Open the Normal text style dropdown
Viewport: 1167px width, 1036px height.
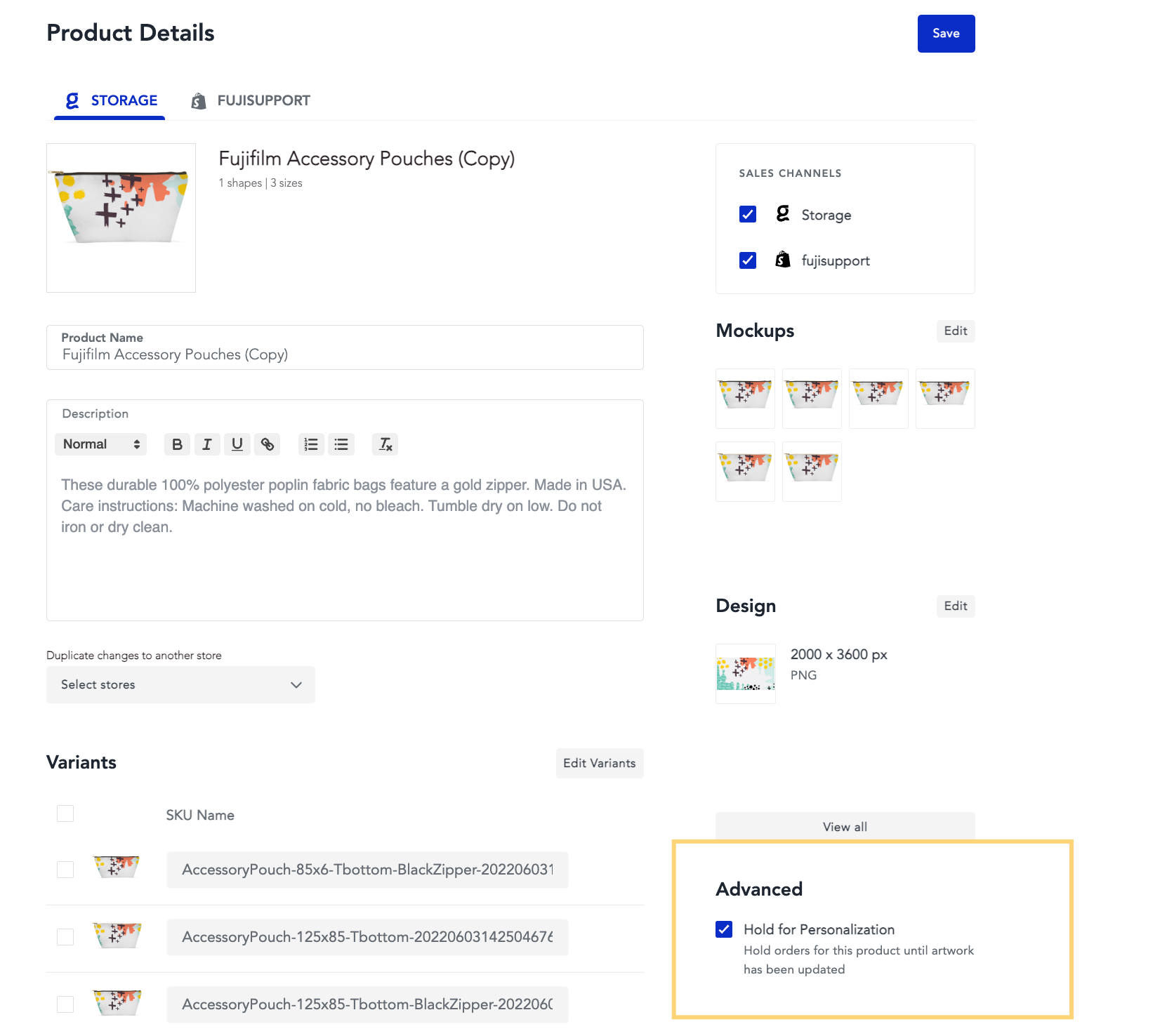pyautogui.click(x=101, y=444)
